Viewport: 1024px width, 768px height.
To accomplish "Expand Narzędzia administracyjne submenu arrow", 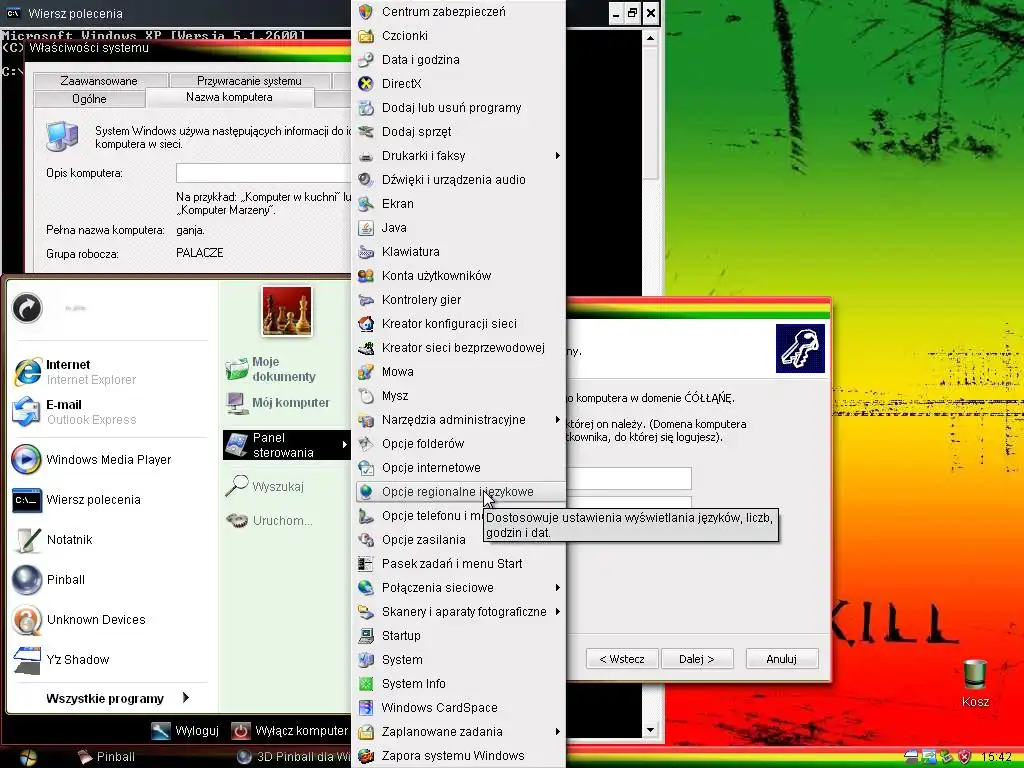I will (557, 419).
